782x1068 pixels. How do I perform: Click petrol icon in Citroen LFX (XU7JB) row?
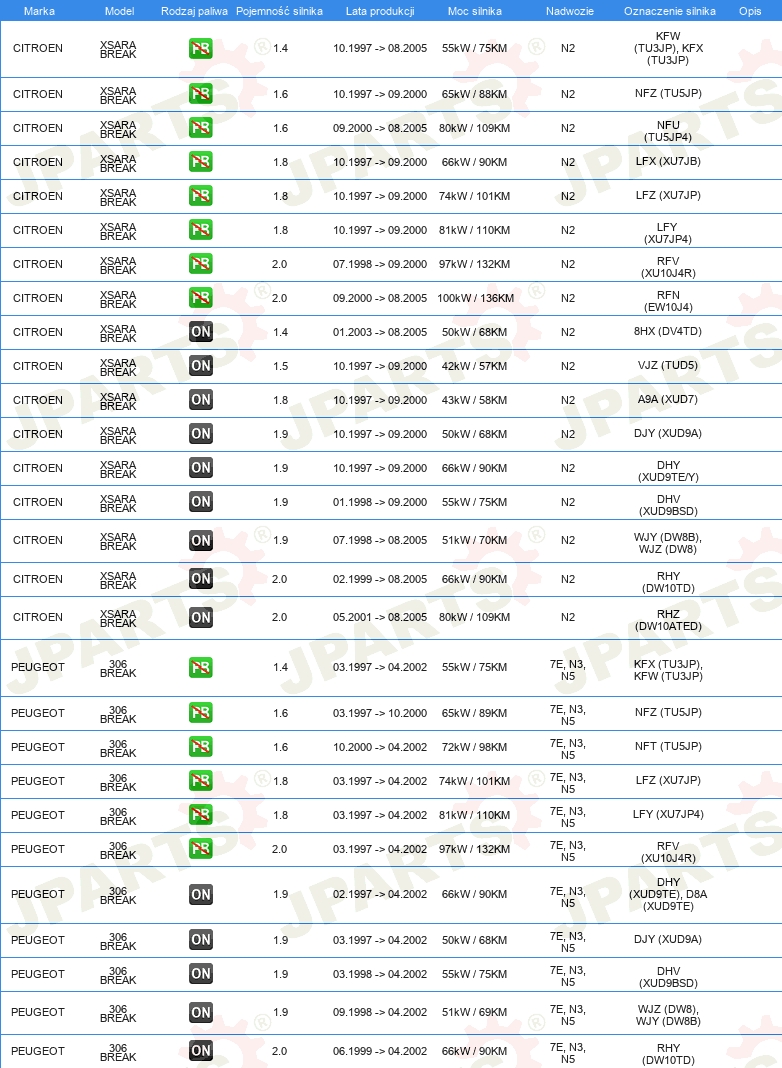[200, 162]
